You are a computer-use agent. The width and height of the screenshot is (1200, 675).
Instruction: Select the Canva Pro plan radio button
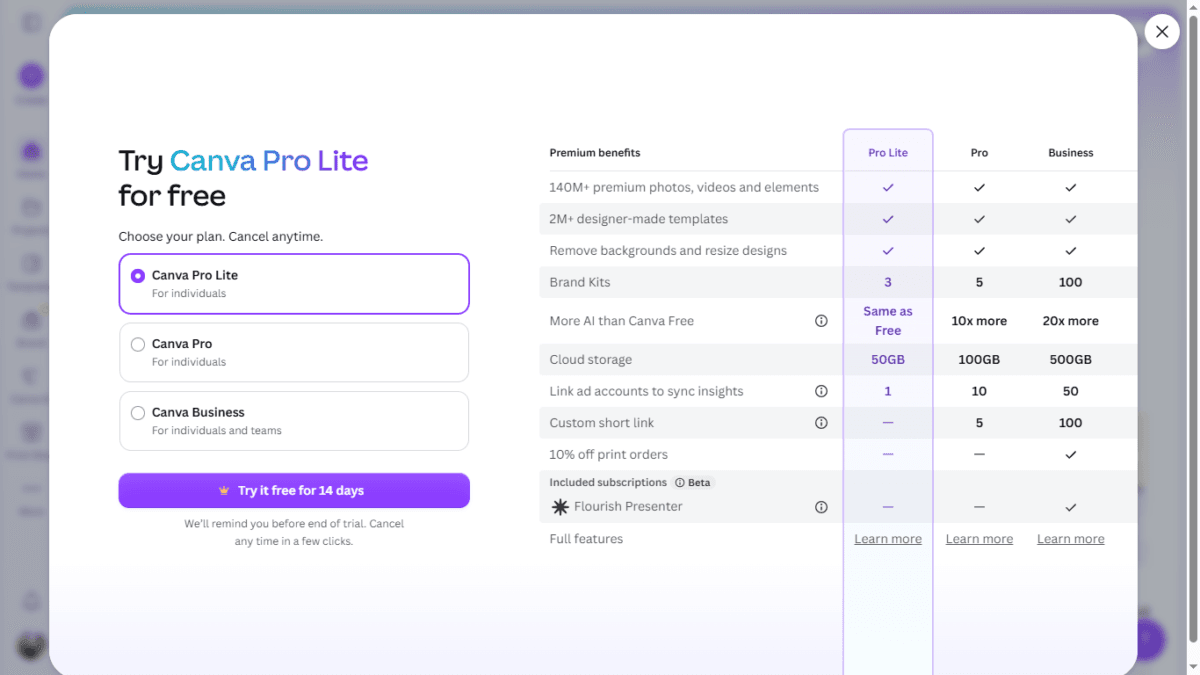(138, 344)
